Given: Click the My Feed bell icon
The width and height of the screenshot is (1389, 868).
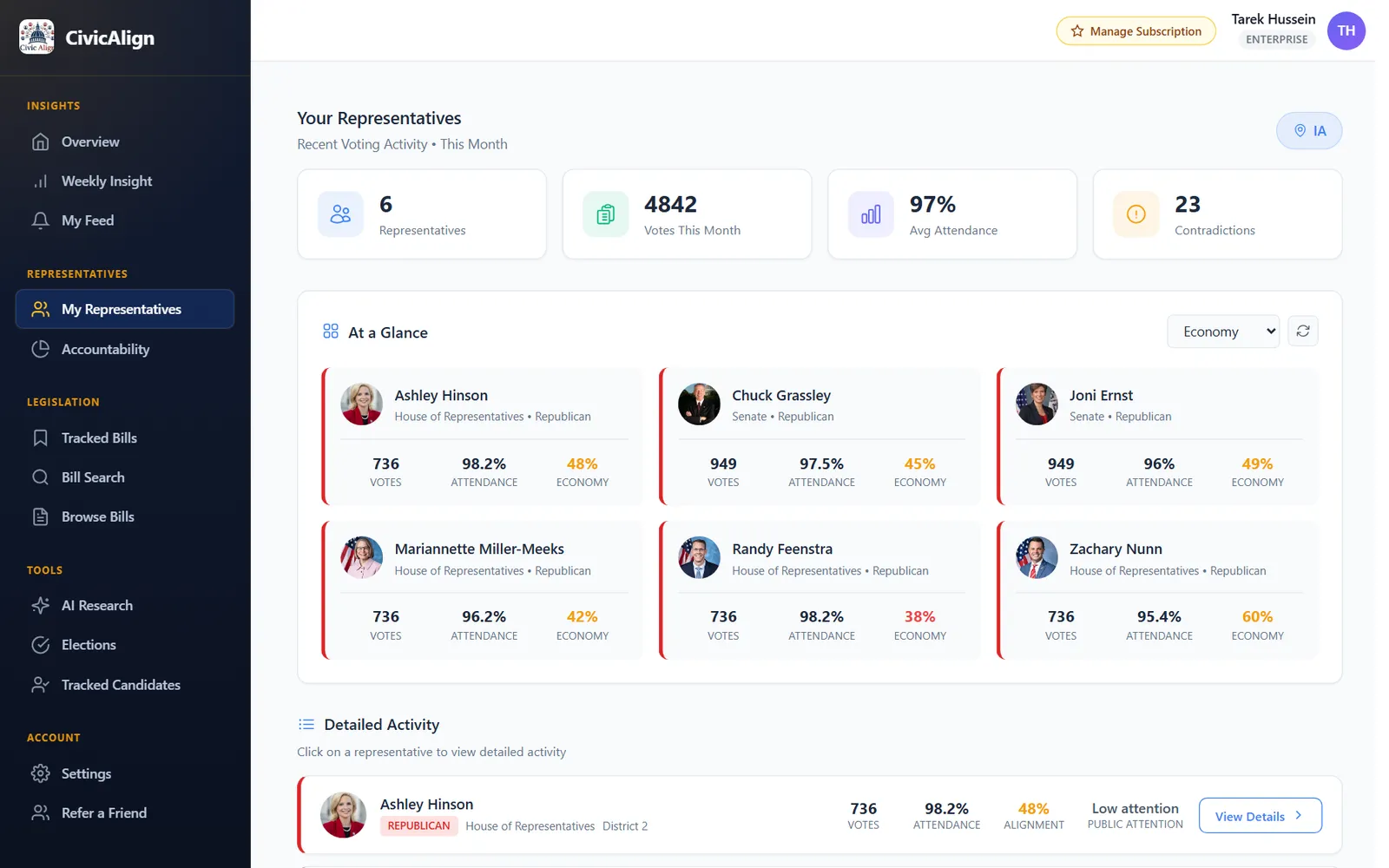Looking at the screenshot, I should click(x=41, y=220).
